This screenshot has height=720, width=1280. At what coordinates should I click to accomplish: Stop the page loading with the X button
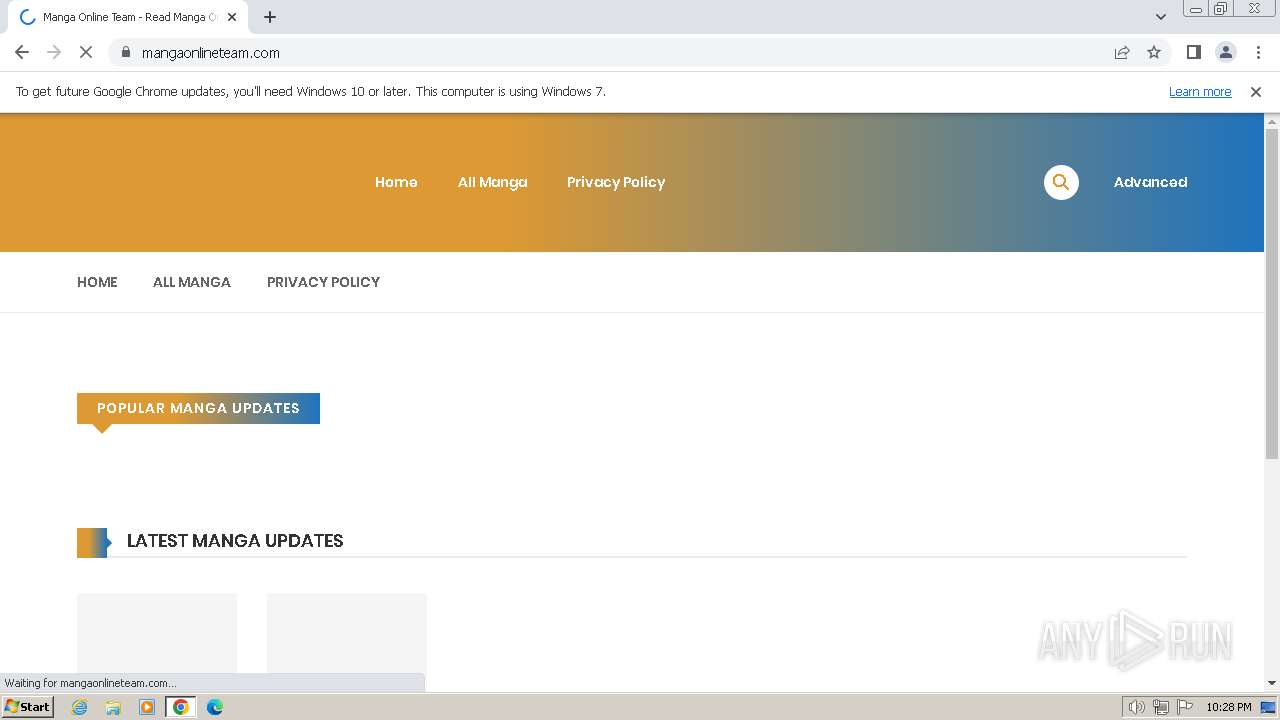click(x=86, y=52)
